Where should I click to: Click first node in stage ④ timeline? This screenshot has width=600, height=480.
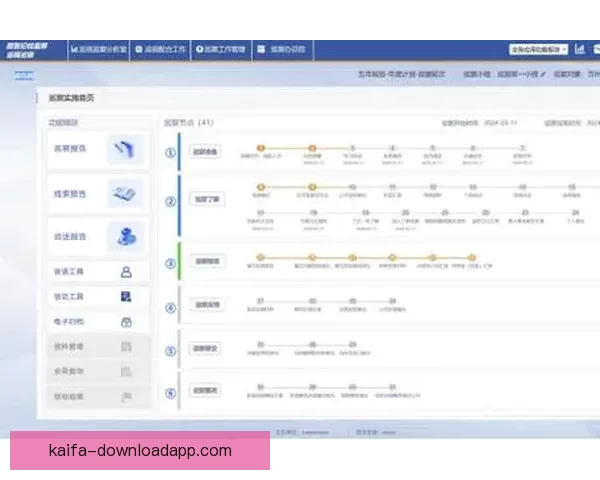[261, 301]
